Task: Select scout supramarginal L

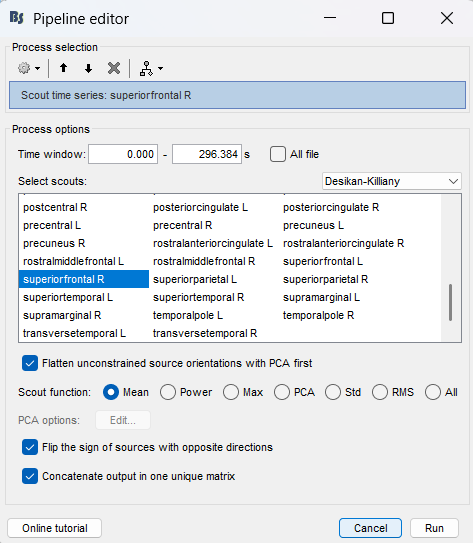Action: click(x=321, y=297)
